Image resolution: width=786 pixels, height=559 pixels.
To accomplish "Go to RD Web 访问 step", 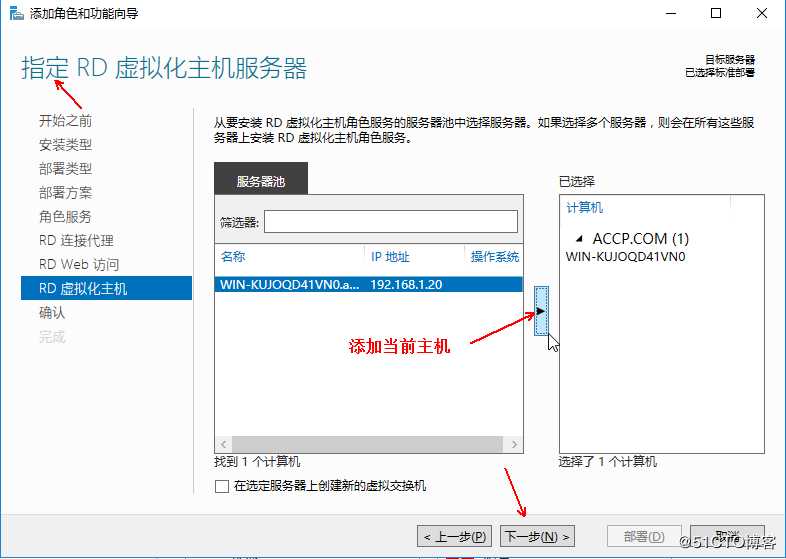I will 79,264.
